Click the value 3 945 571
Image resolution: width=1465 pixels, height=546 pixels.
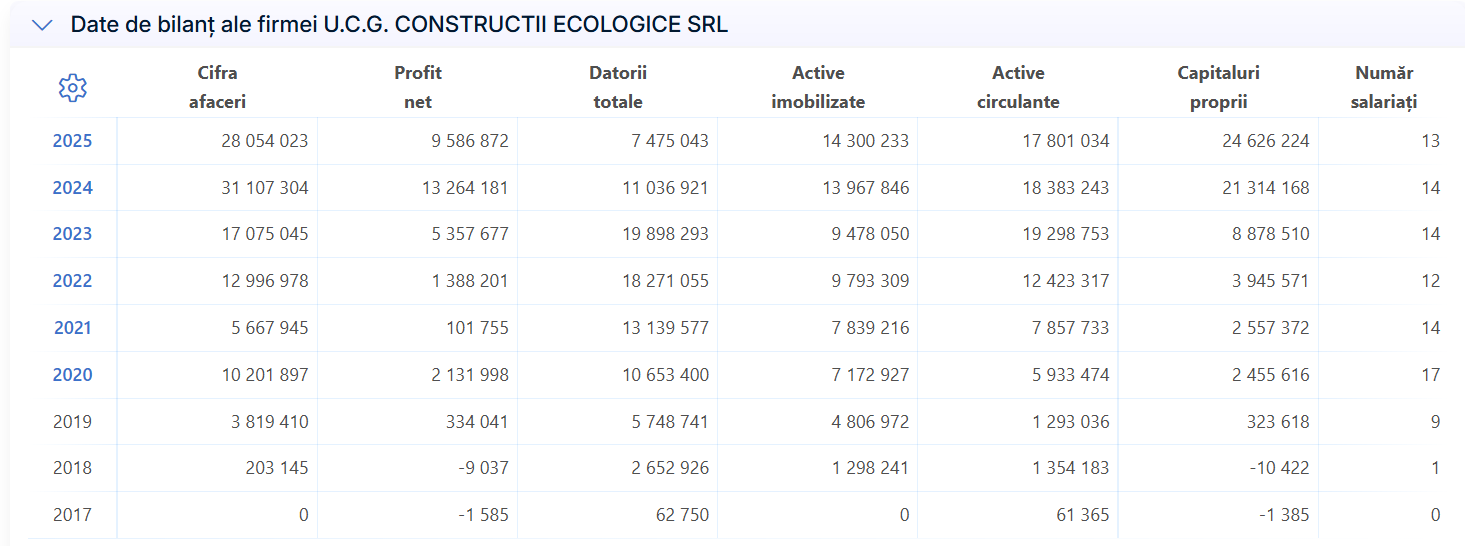click(1271, 281)
